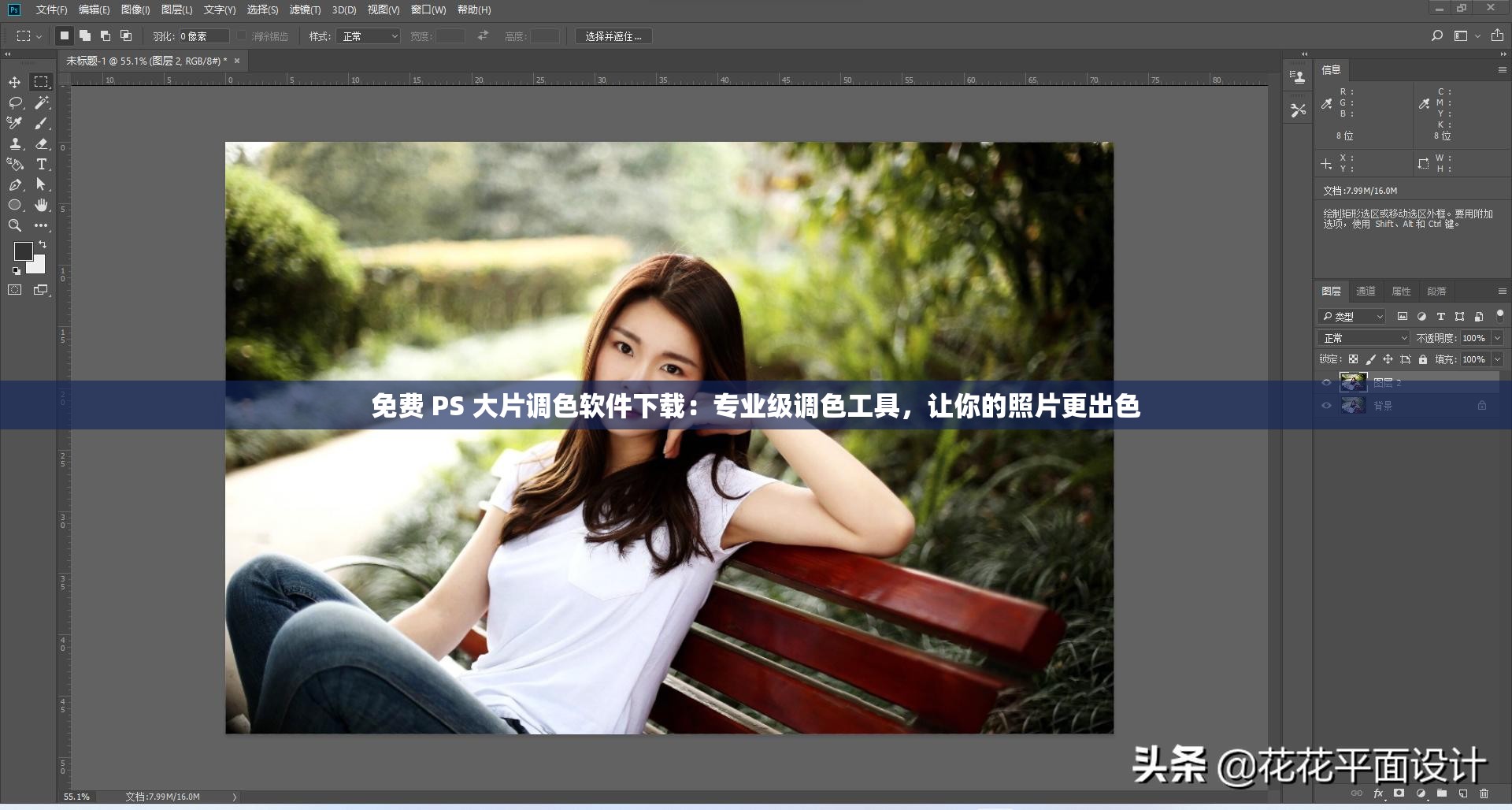Select the Brush tool
The width and height of the screenshot is (1512, 810).
coord(42,123)
